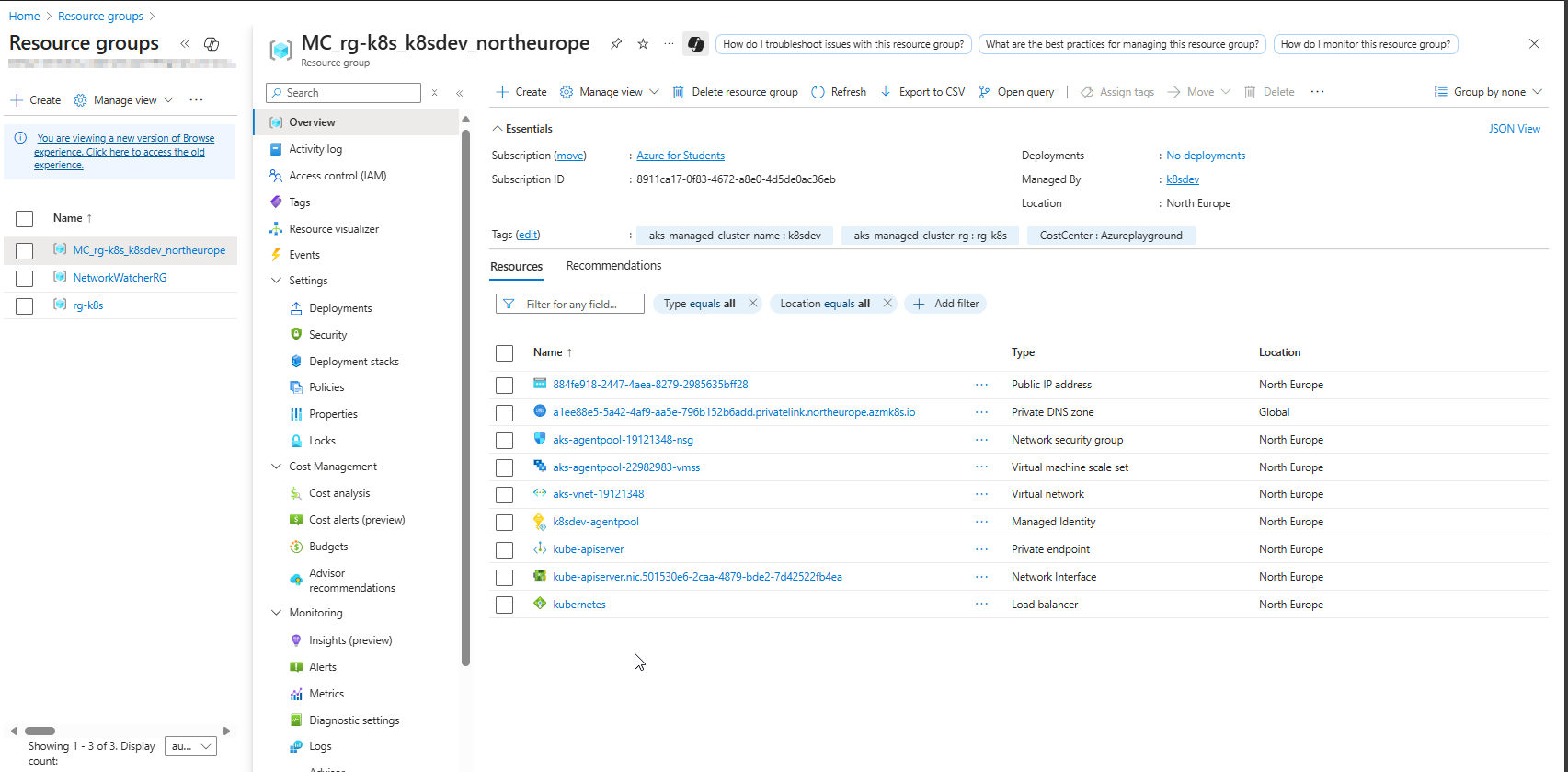
Task: Open more options ellipsis next to Manage view in left pane
Action: coord(196,100)
